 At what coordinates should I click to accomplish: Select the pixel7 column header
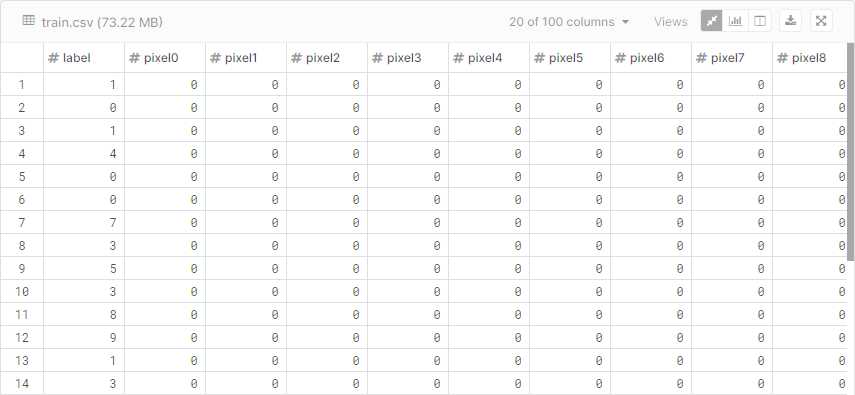[x=732, y=58]
